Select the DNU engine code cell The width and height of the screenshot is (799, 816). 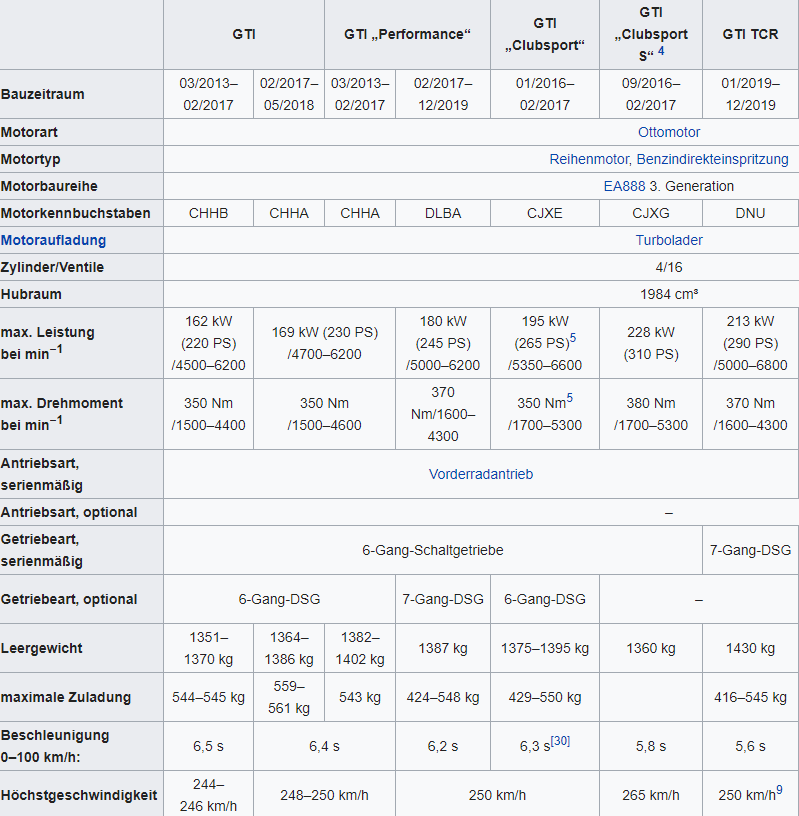750,213
